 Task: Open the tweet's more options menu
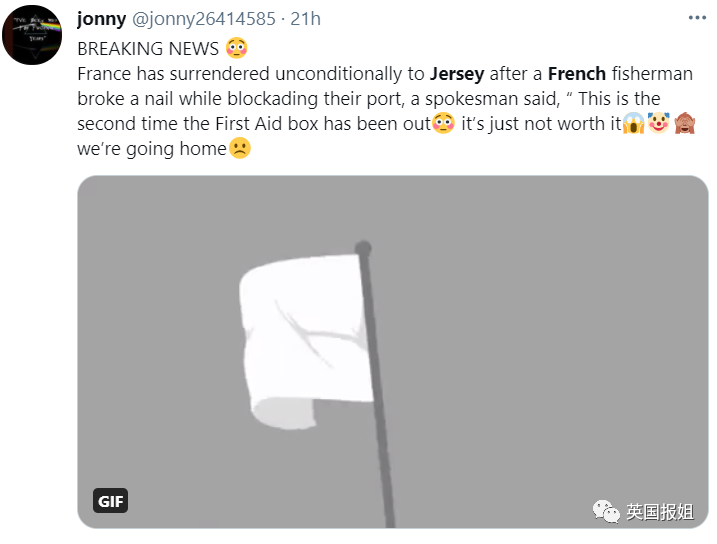(697, 19)
